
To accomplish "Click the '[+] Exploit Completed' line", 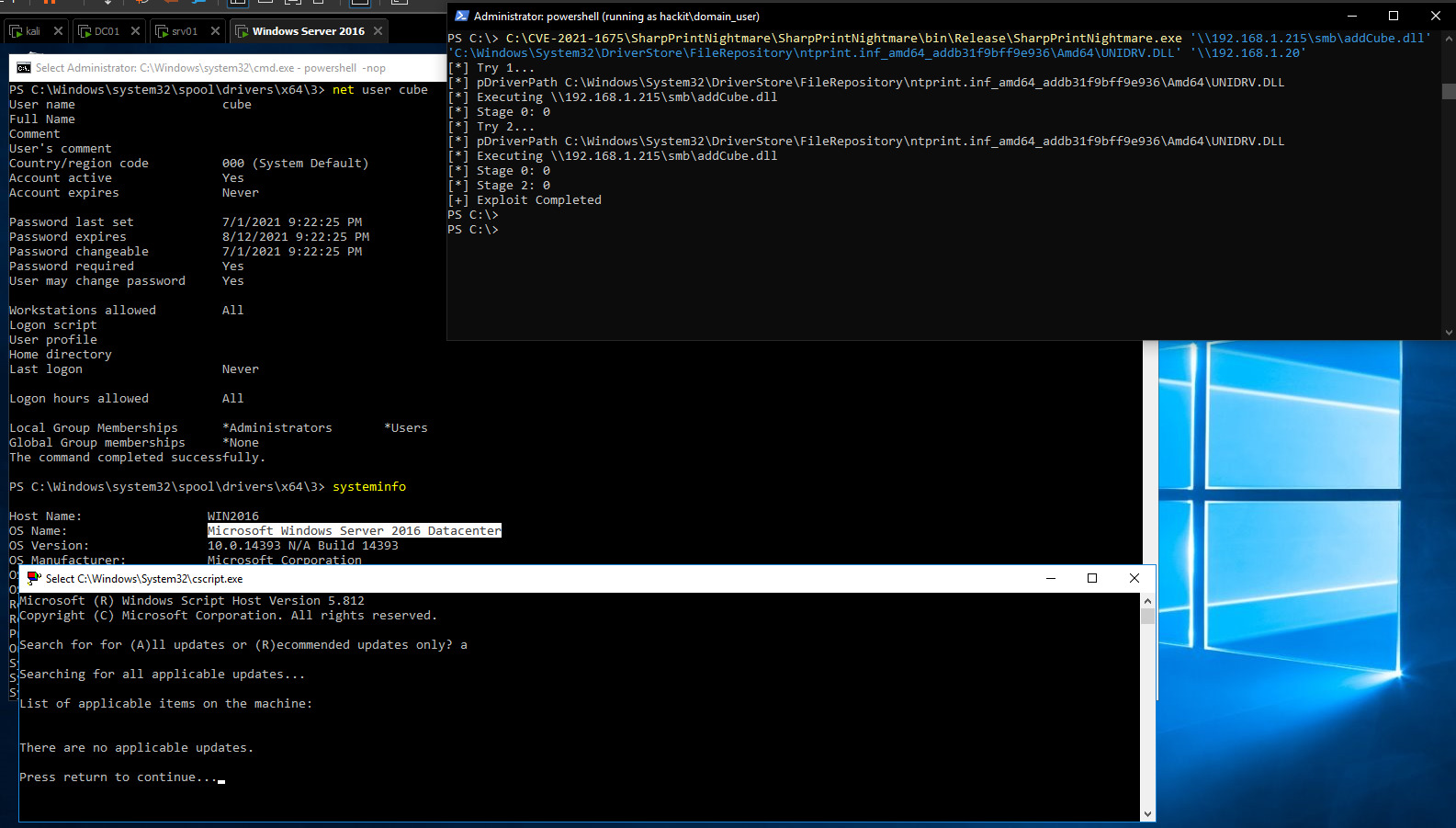I will (525, 200).
